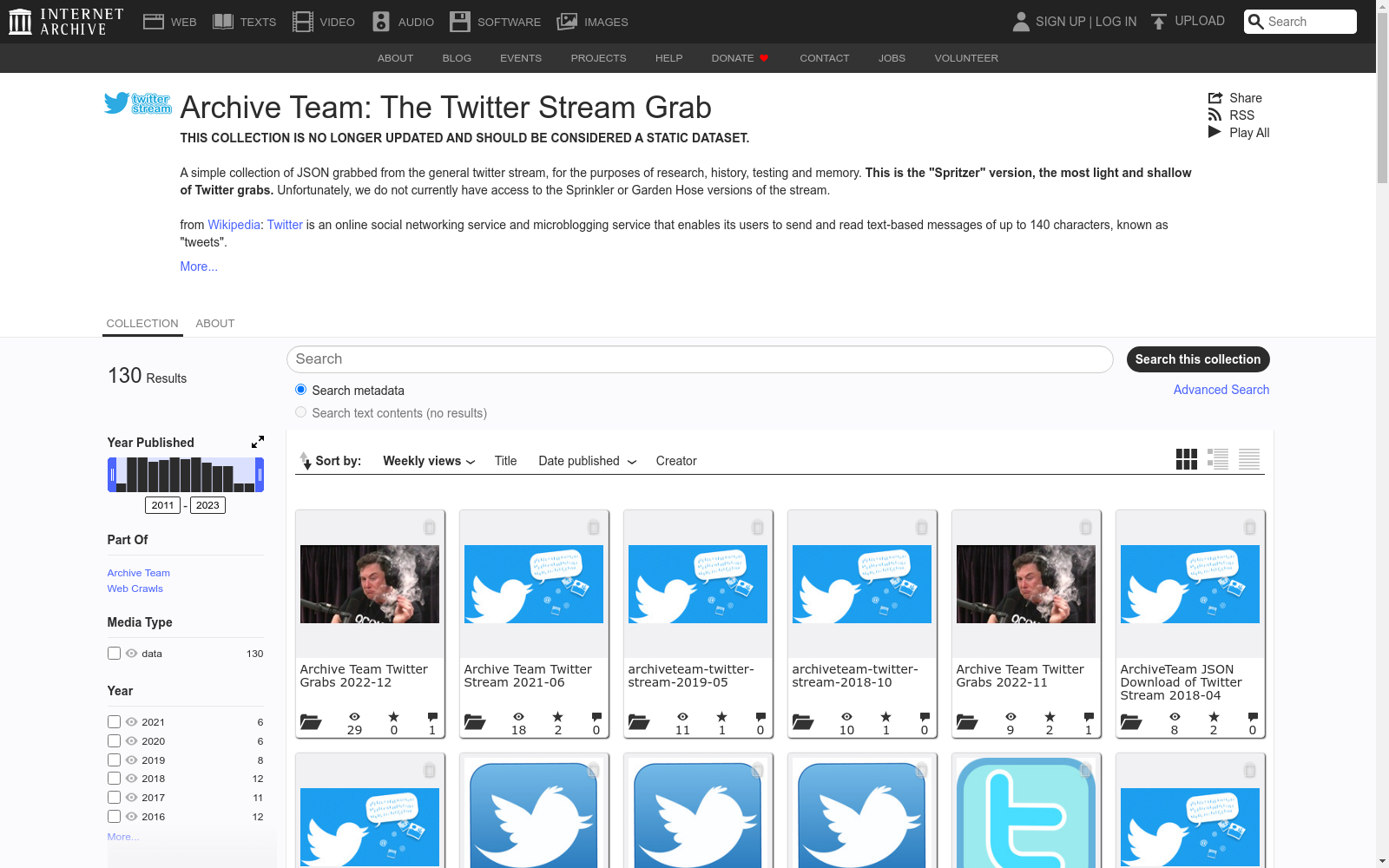The width and height of the screenshot is (1389, 868).
Task: Click the Upload arrow icon
Action: click(x=1159, y=22)
